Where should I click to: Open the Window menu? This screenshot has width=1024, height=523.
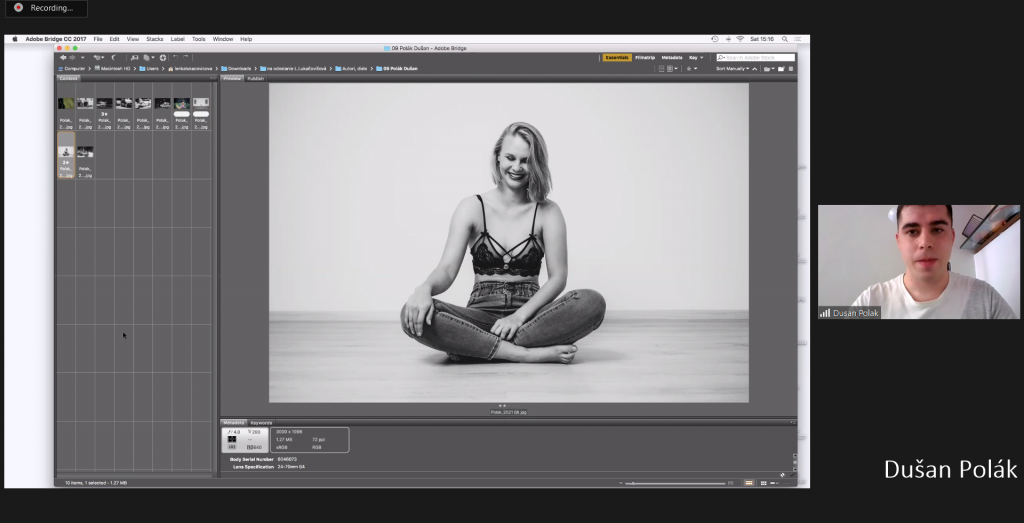[x=223, y=39]
